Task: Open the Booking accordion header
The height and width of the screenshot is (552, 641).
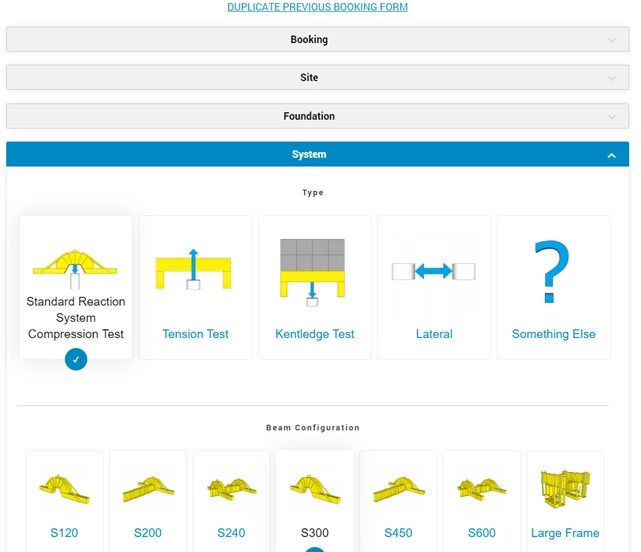Action: pos(309,40)
